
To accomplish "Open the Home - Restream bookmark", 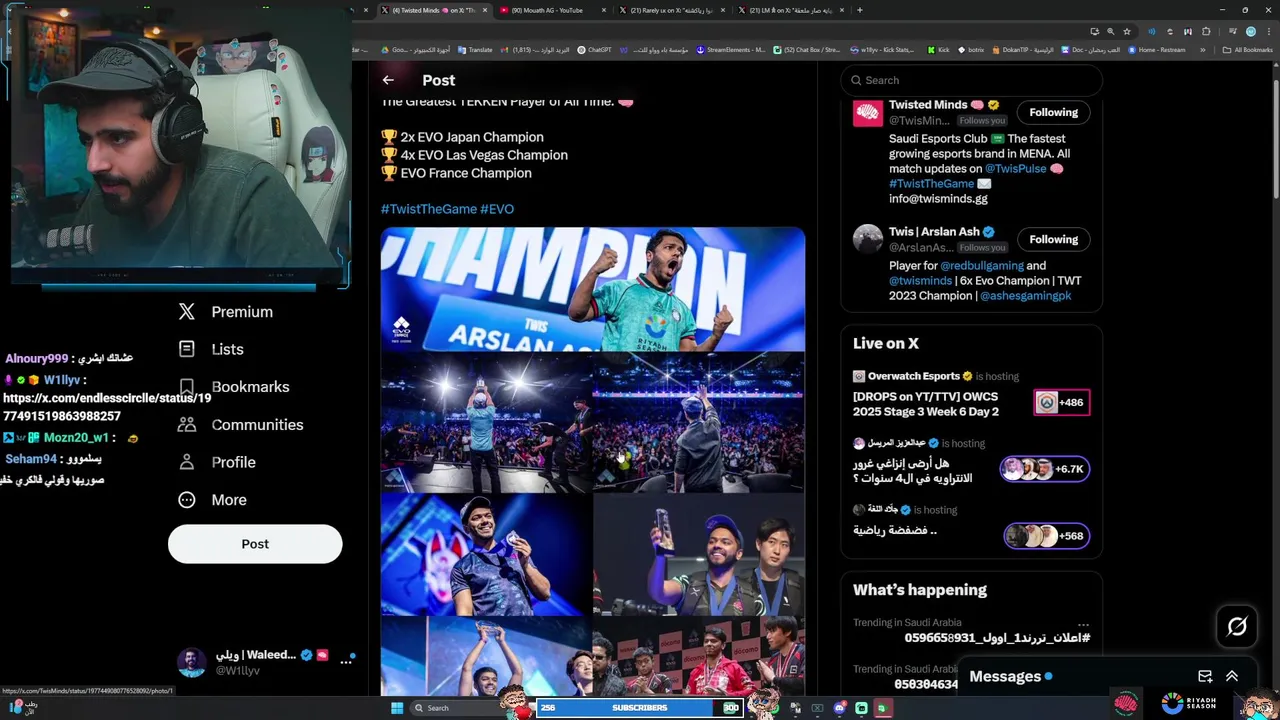I will (1155, 50).
